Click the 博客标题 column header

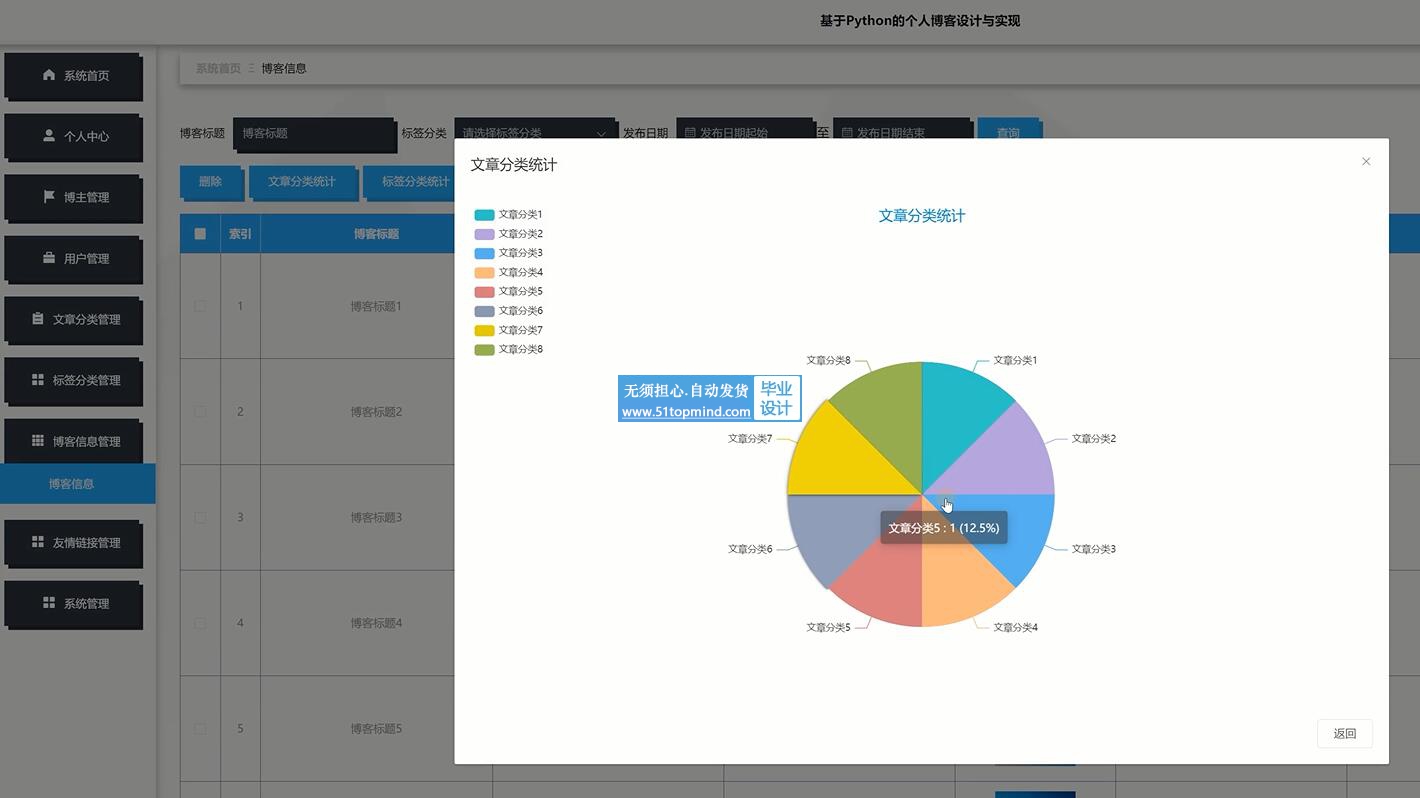pos(376,234)
